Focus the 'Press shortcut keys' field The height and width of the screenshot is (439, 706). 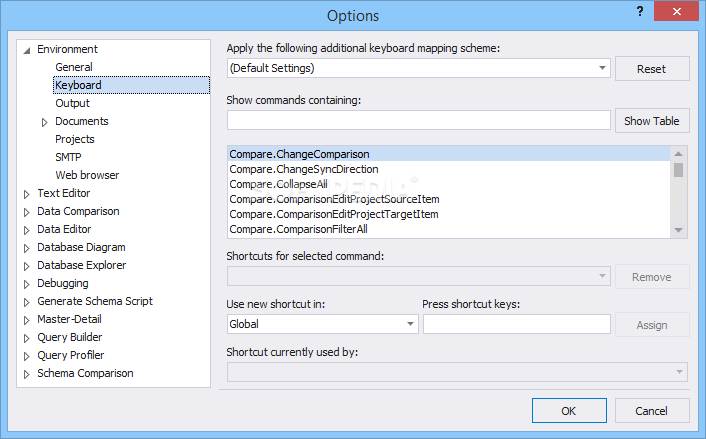(517, 324)
